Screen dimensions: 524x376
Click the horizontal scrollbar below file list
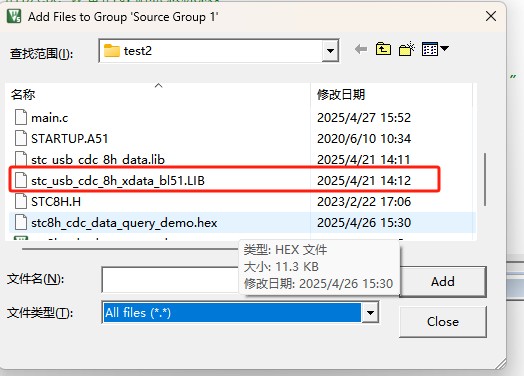130,249
